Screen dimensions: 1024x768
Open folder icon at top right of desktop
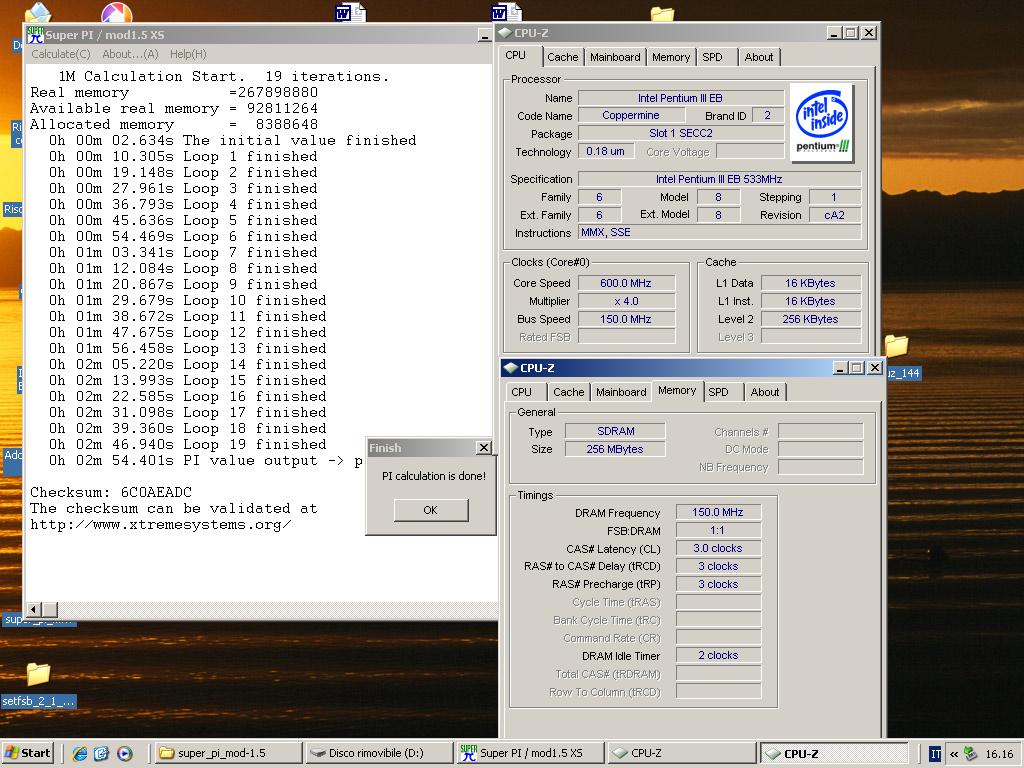click(x=662, y=13)
